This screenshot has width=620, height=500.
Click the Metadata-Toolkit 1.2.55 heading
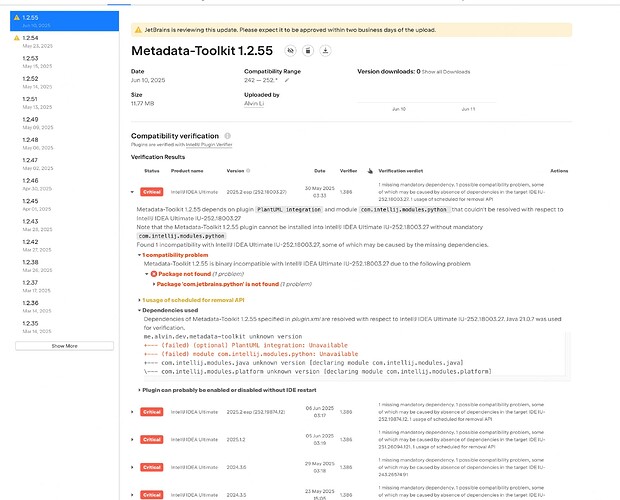202,51
